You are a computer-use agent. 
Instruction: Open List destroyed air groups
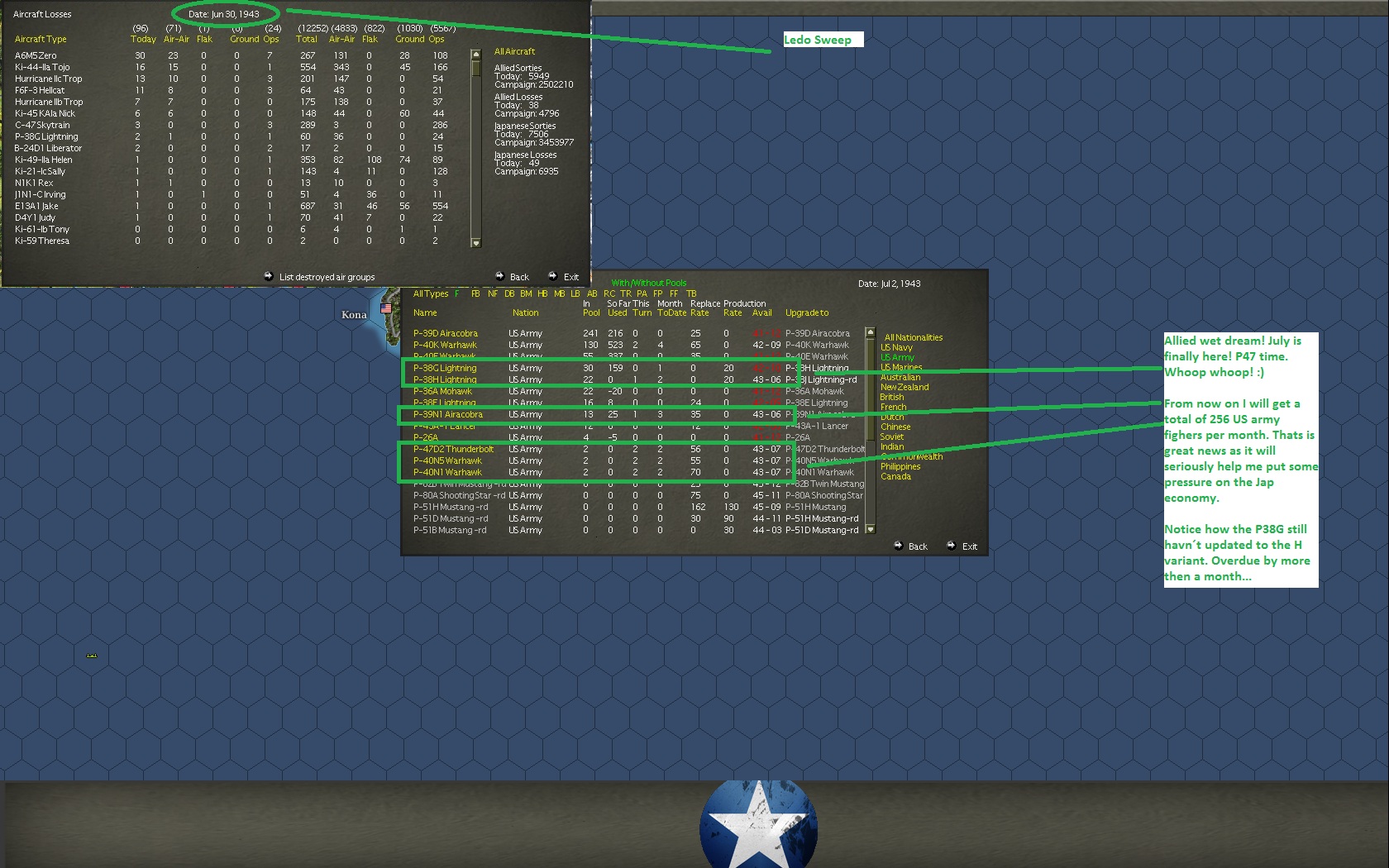point(327,277)
